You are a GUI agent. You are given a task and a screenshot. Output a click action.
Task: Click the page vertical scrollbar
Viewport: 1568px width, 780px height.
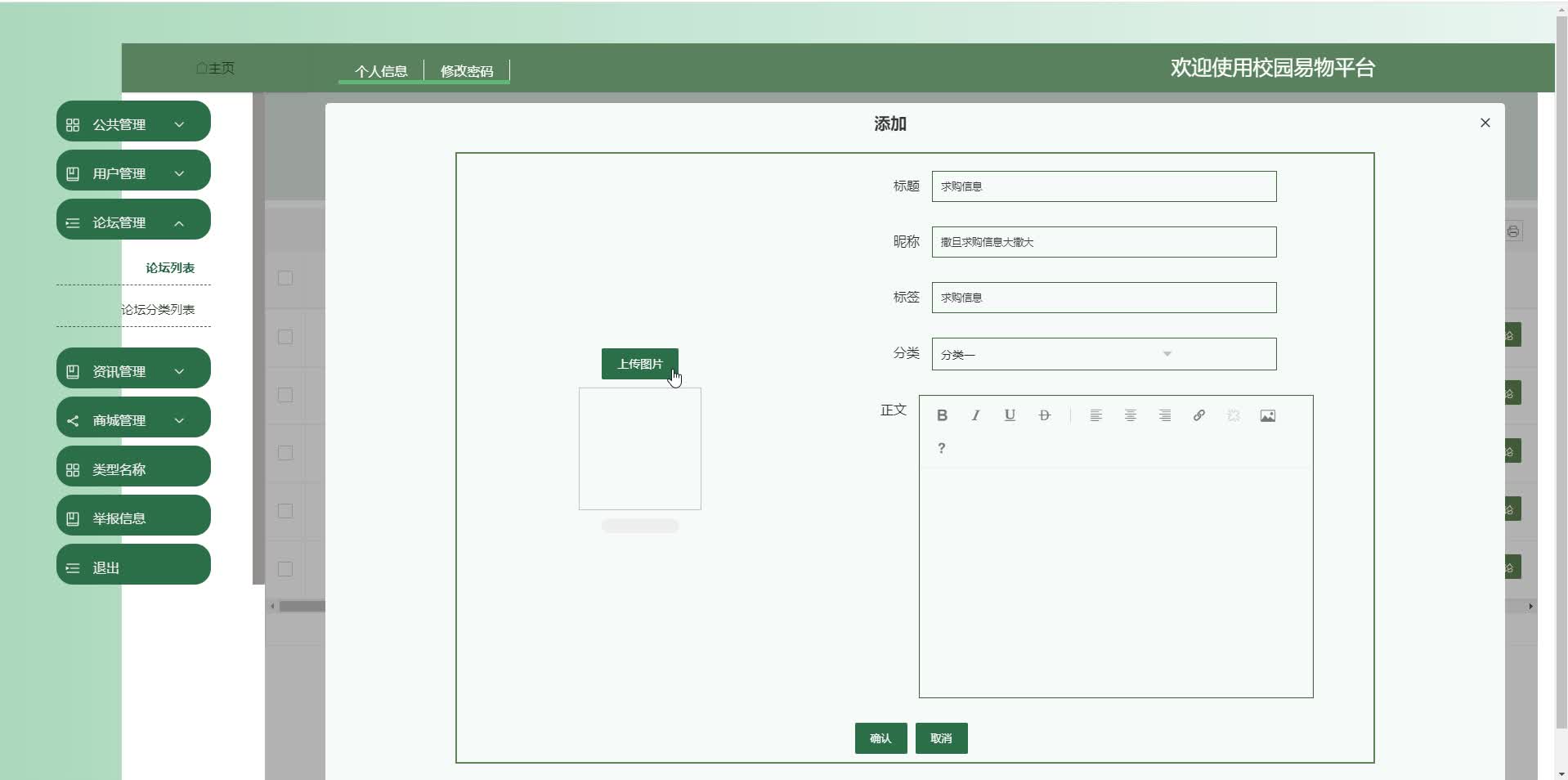[1561, 372]
